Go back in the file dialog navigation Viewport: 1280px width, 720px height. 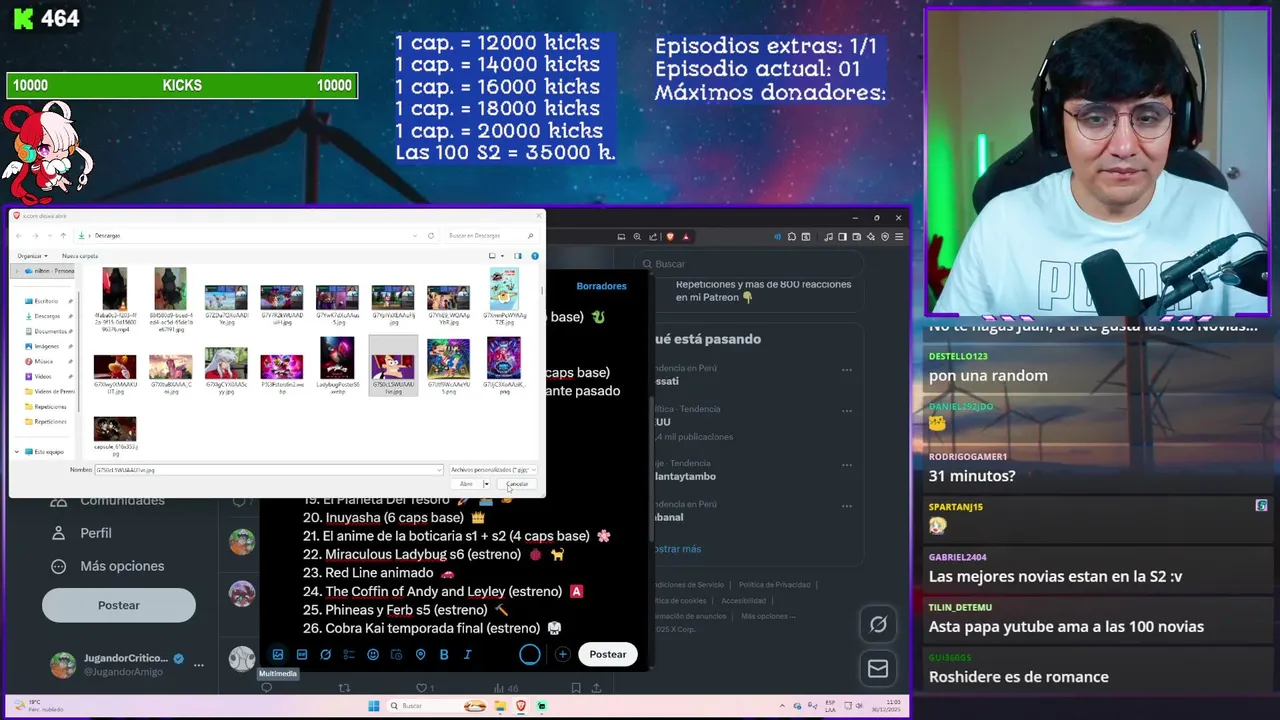(x=18, y=236)
